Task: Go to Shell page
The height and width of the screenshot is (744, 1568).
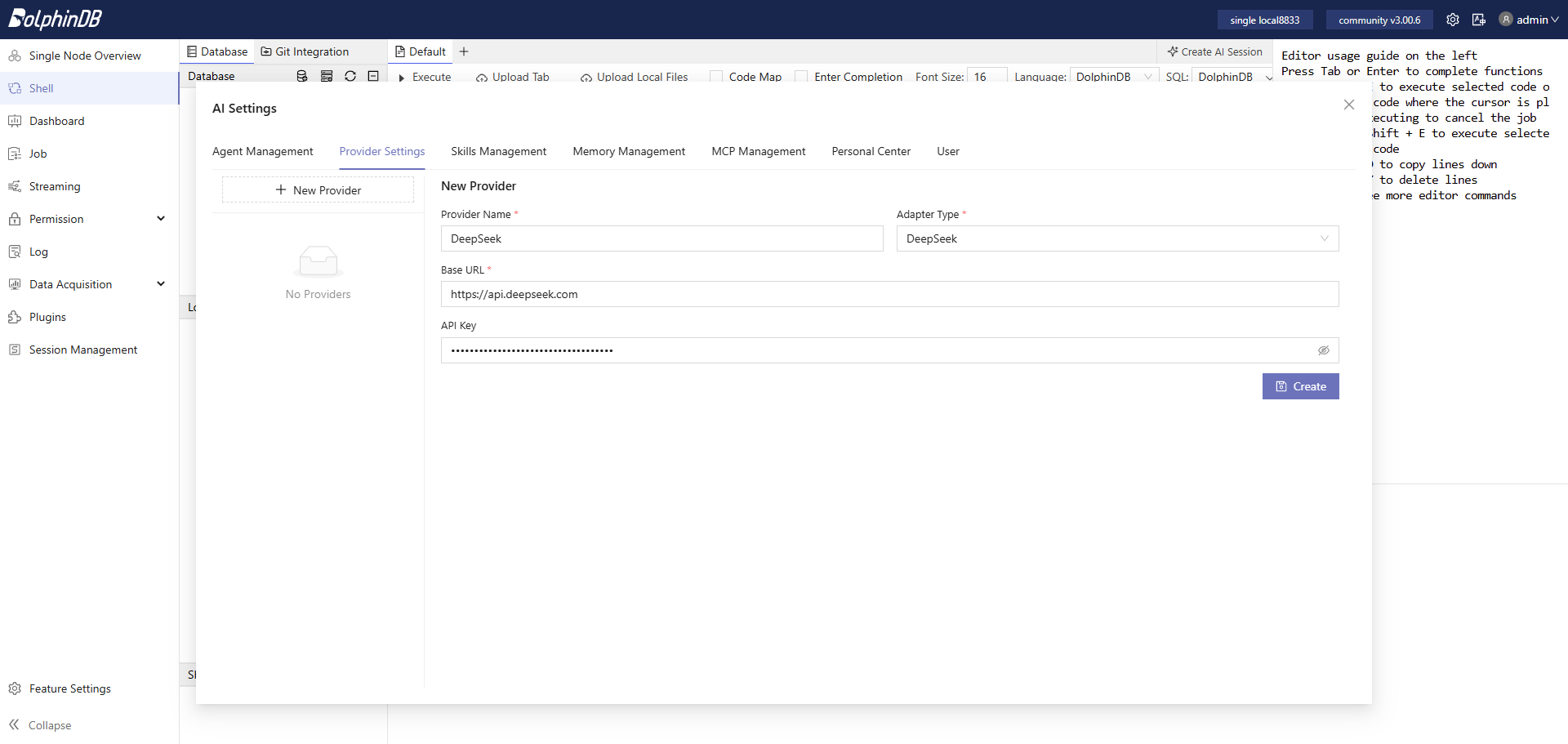Action: pyautogui.click(x=89, y=88)
